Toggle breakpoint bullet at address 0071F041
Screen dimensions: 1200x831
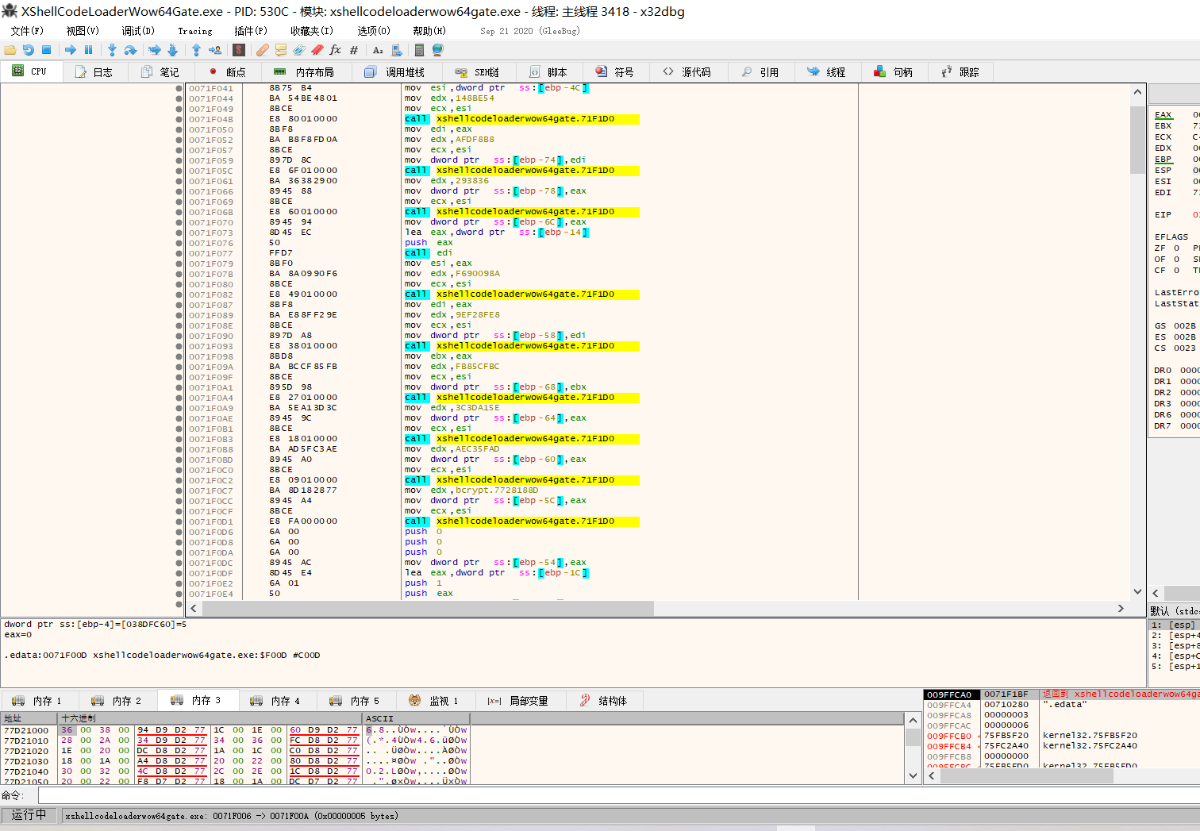coord(179,88)
